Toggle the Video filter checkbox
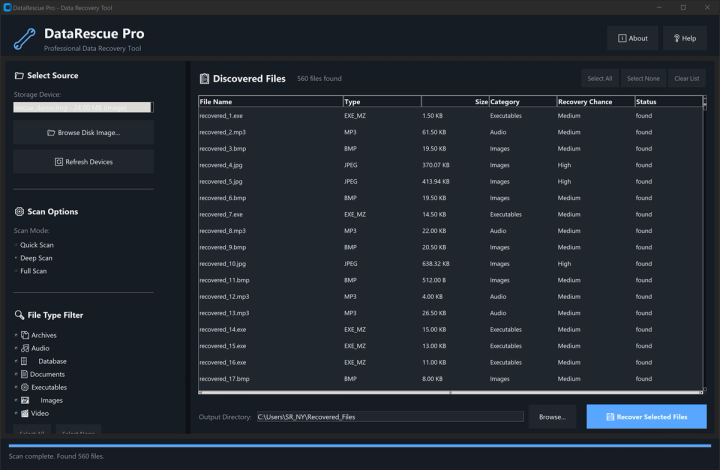Image resolution: width=720 pixels, height=470 pixels. pyautogui.click(x=16, y=413)
